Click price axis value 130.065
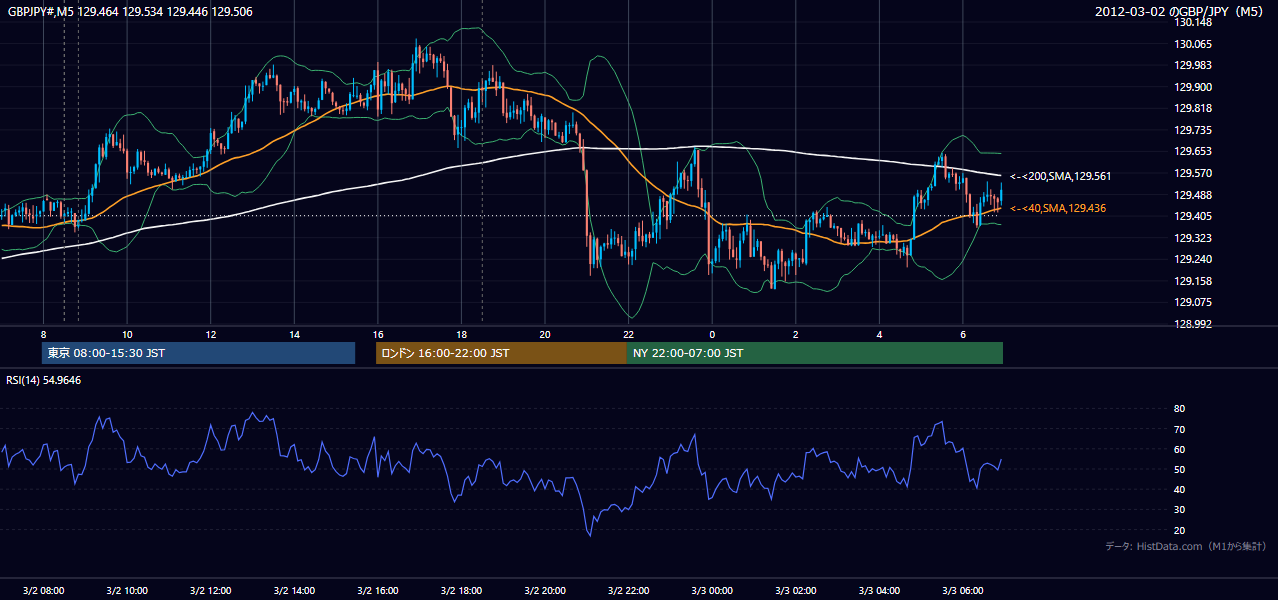1278x600 pixels. click(1195, 44)
